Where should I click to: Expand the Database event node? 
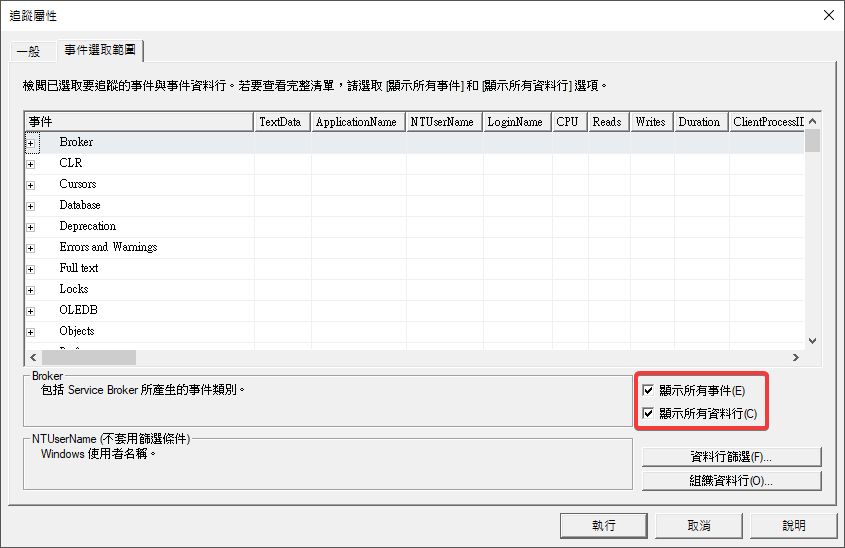[x=31, y=206]
